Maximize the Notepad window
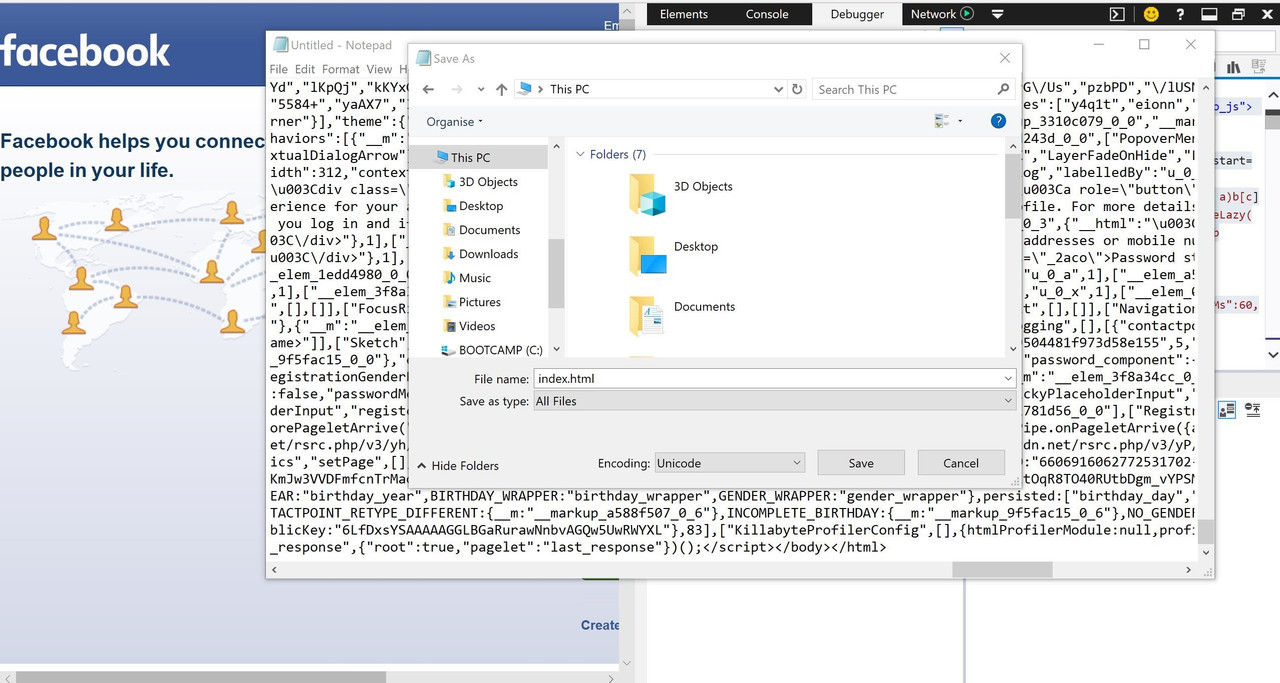 1144,44
